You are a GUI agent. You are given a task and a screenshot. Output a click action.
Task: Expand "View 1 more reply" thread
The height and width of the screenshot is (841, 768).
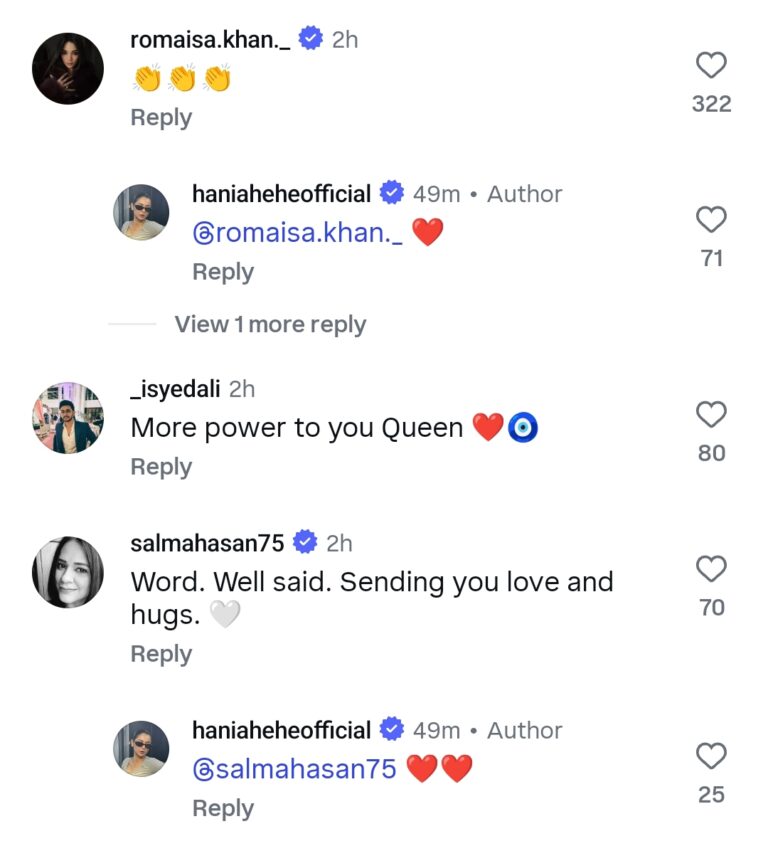click(x=270, y=325)
